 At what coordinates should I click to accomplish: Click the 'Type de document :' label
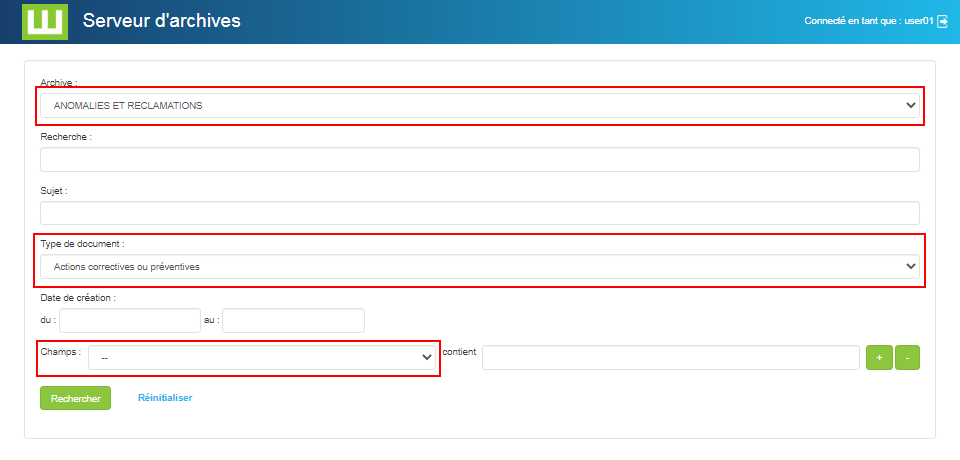82,243
